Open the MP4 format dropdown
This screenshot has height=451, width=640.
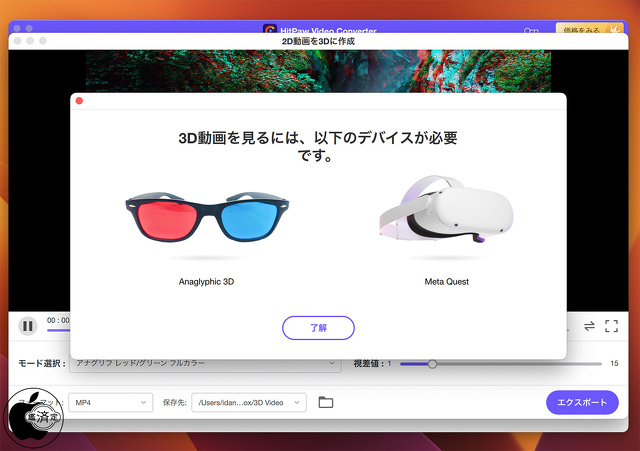(111, 402)
